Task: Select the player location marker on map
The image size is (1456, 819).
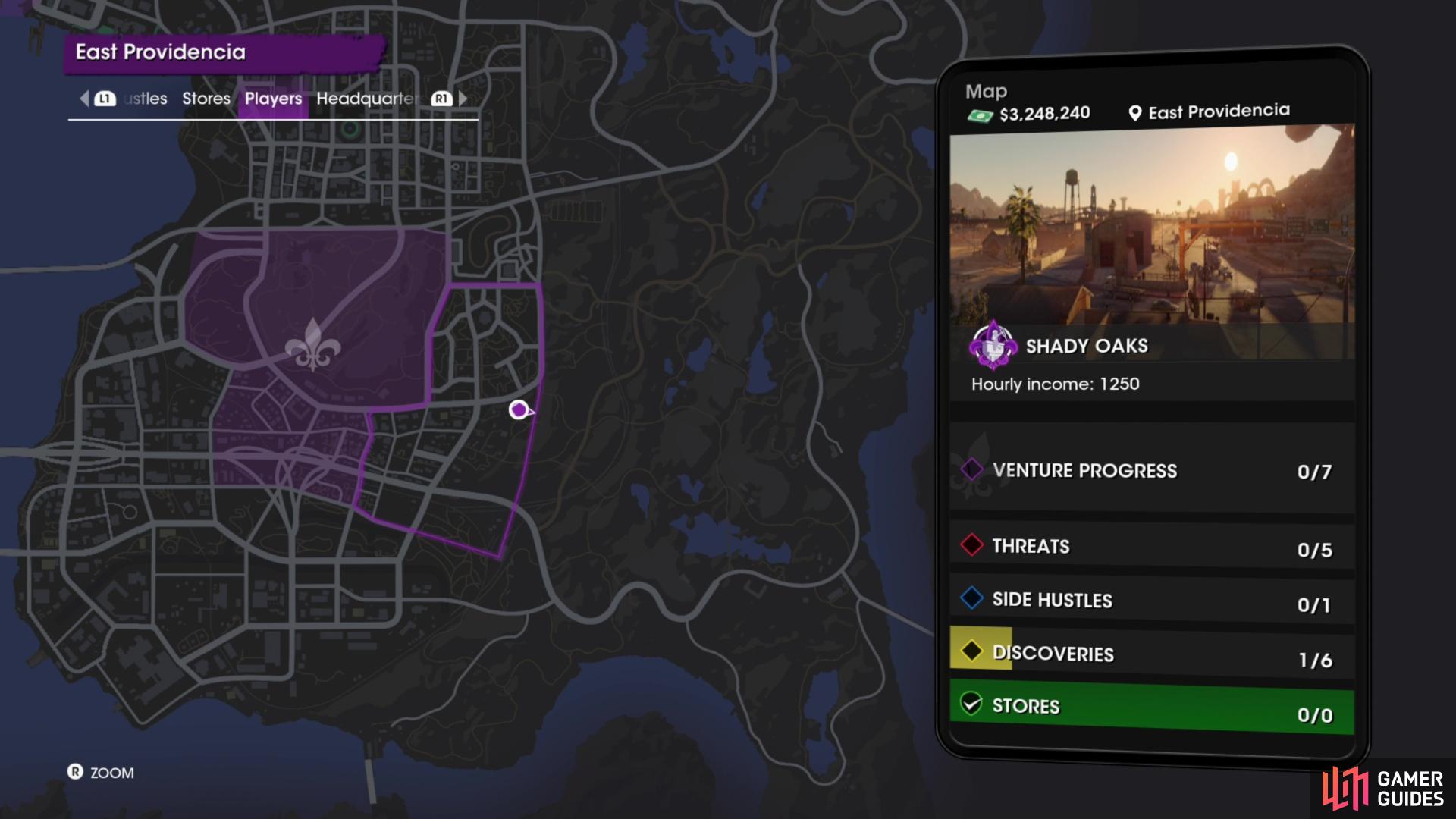Action: tap(520, 410)
